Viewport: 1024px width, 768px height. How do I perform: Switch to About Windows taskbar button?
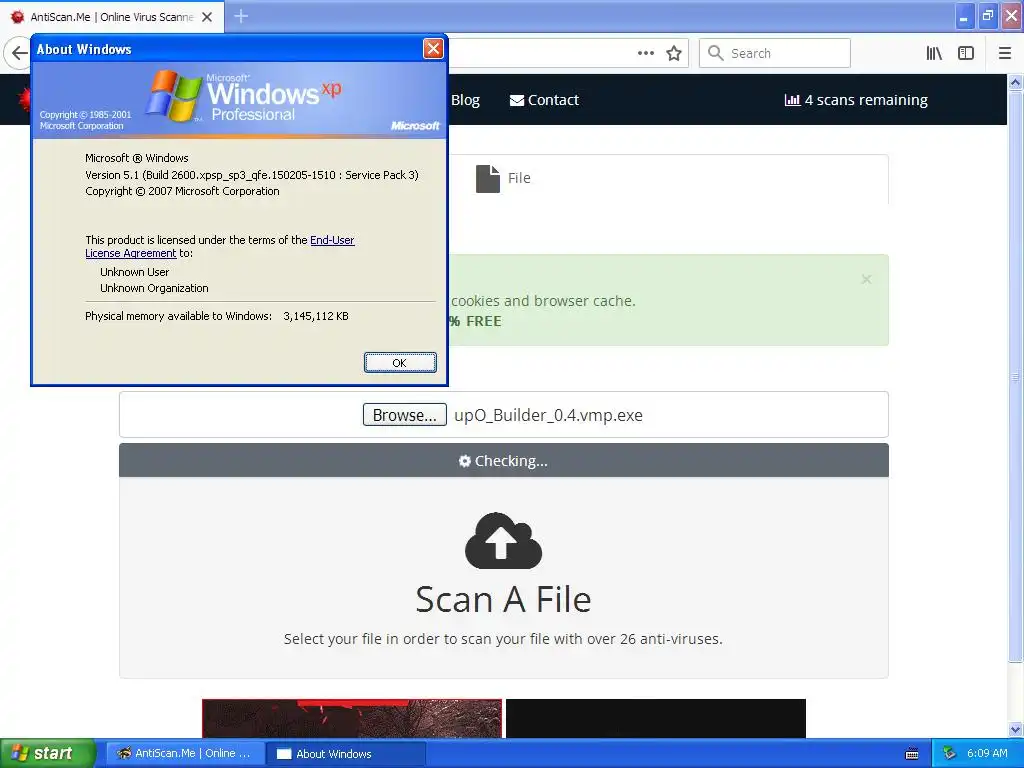[x=346, y=753]
